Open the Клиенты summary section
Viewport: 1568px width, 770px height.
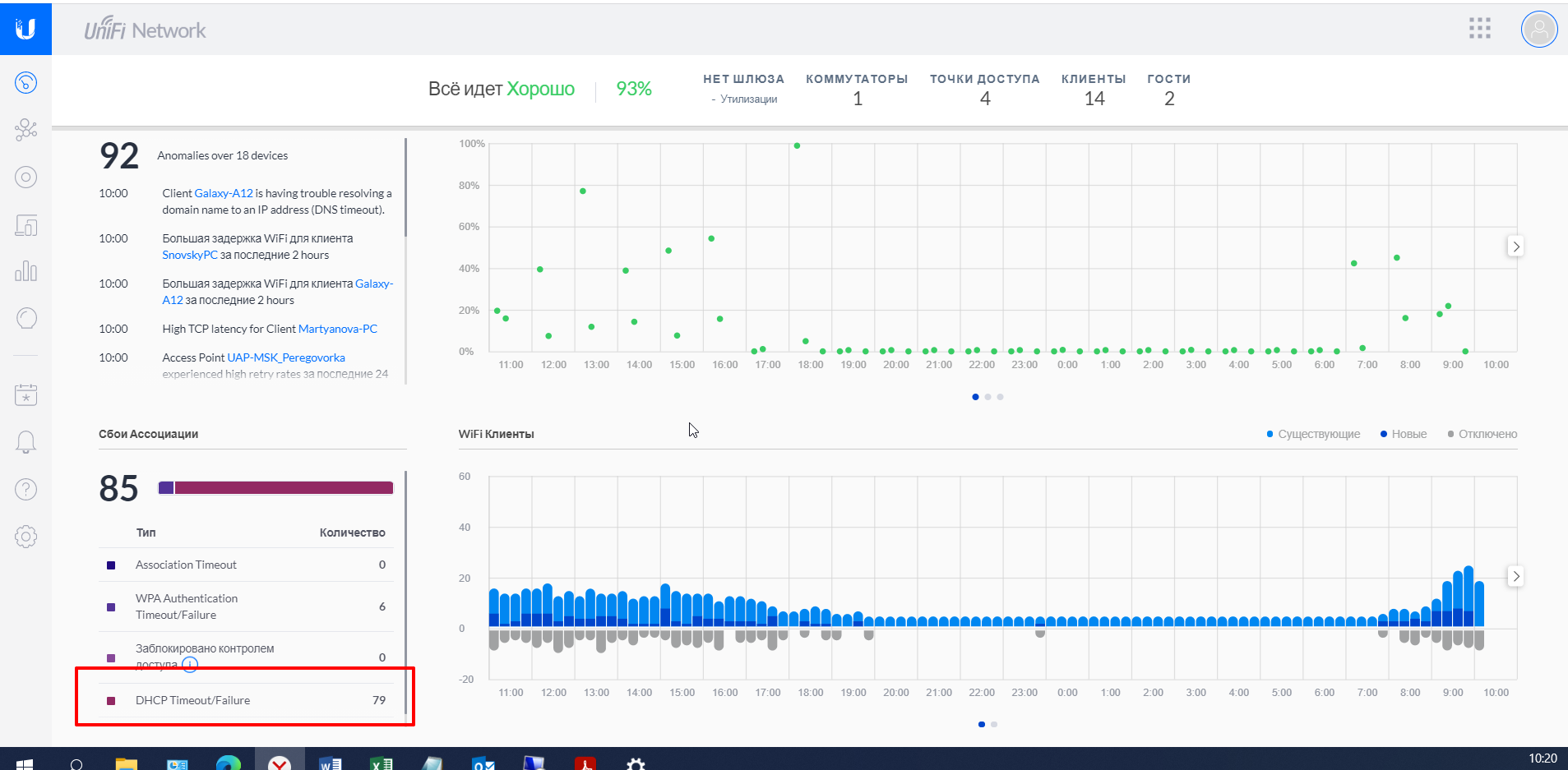point(1094,89)
